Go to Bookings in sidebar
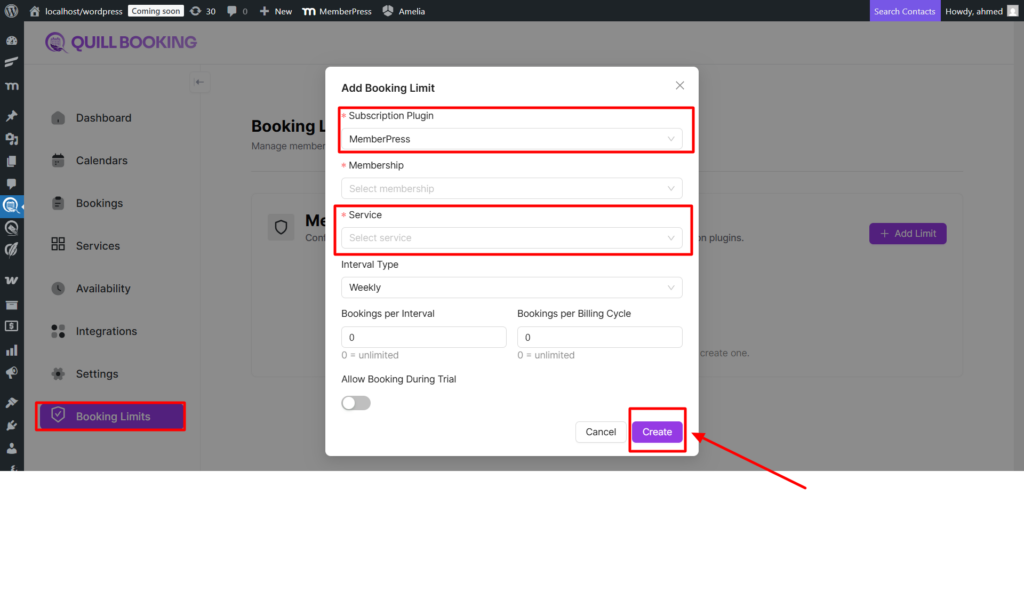The width and height of the screenshot is (1024, 591). [x=99, y=203]
